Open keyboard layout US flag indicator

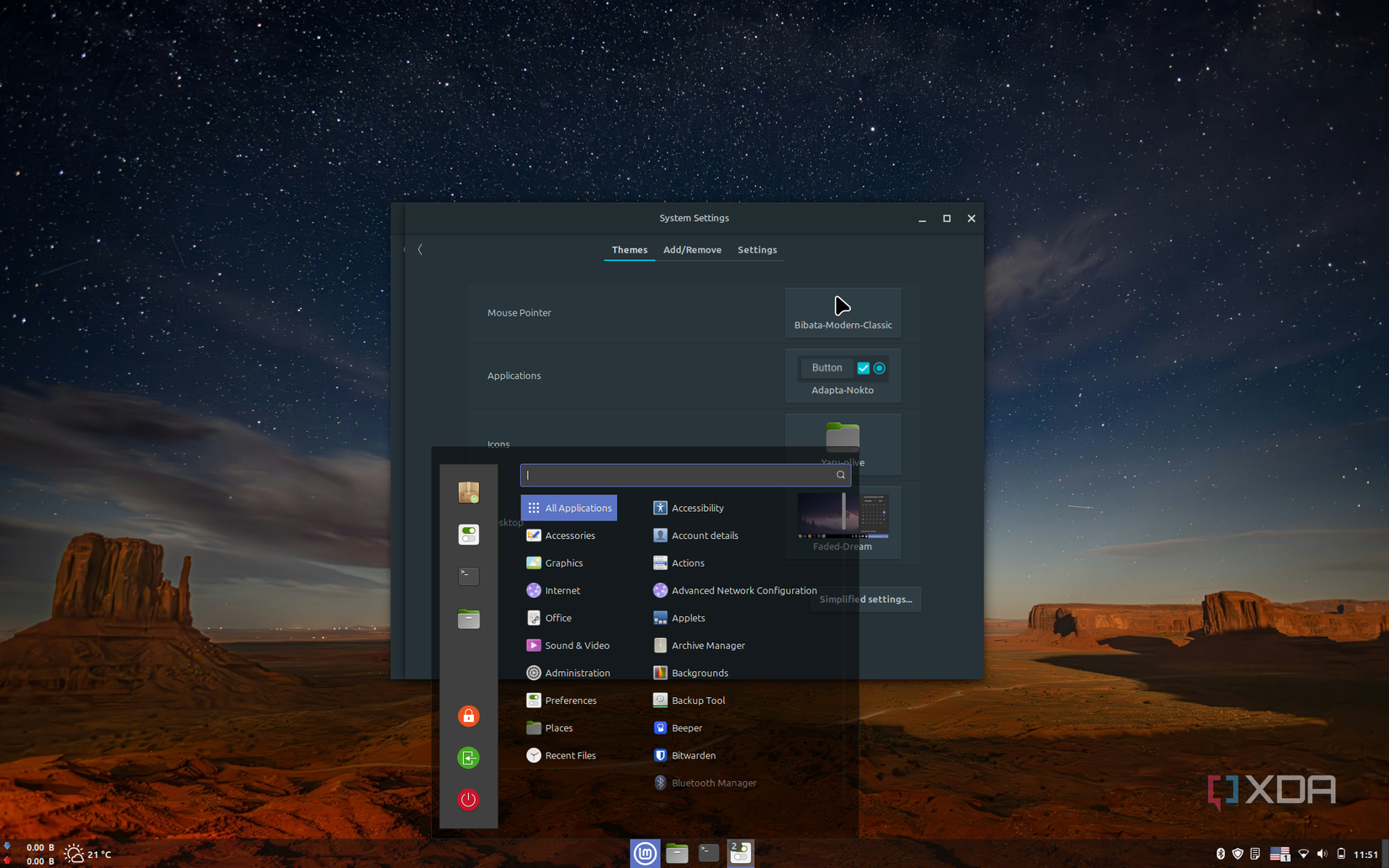(1280, 855)
